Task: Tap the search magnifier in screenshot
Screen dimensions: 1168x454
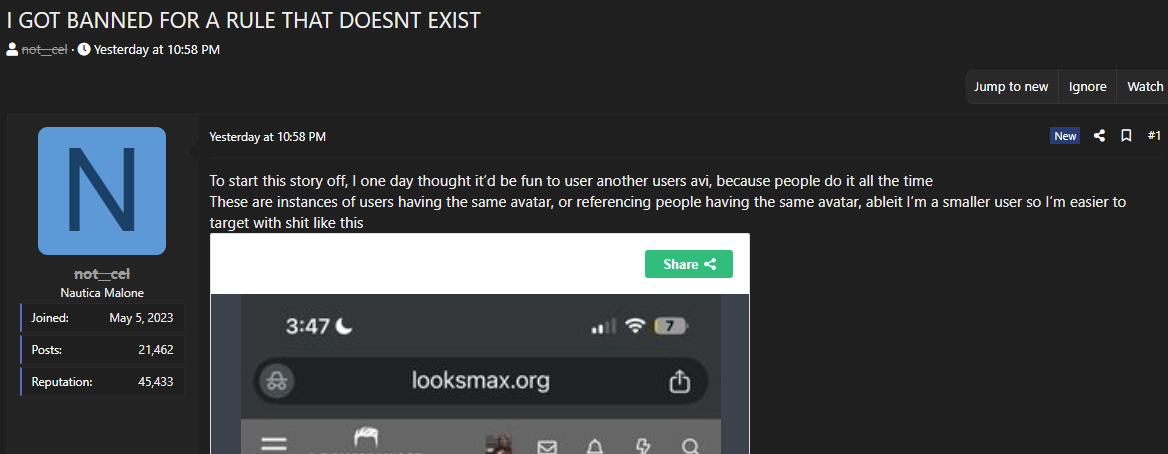Action: [691, 447]
